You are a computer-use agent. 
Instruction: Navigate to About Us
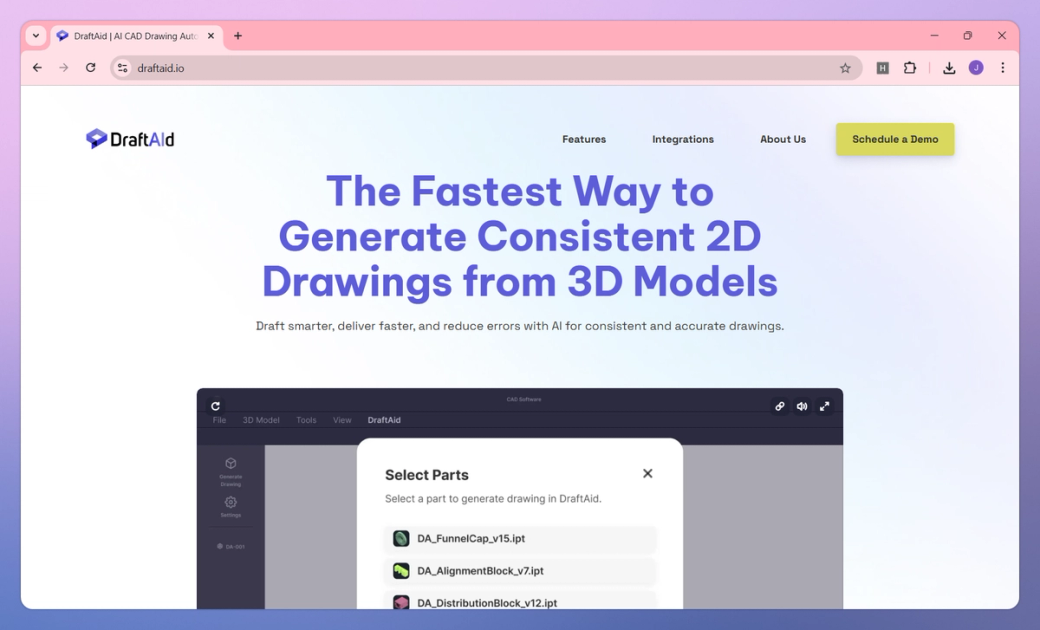pos(783,139)
